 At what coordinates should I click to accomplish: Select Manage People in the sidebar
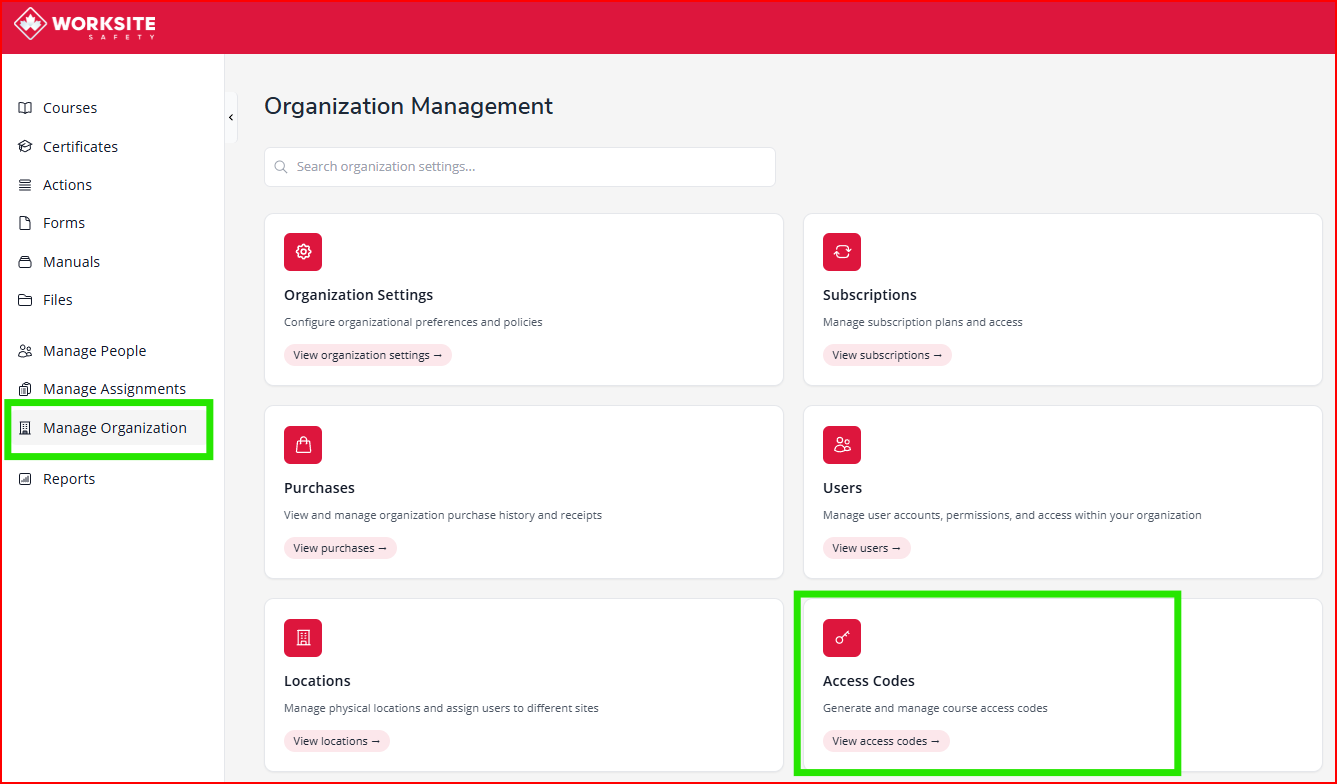click(94, 351)
